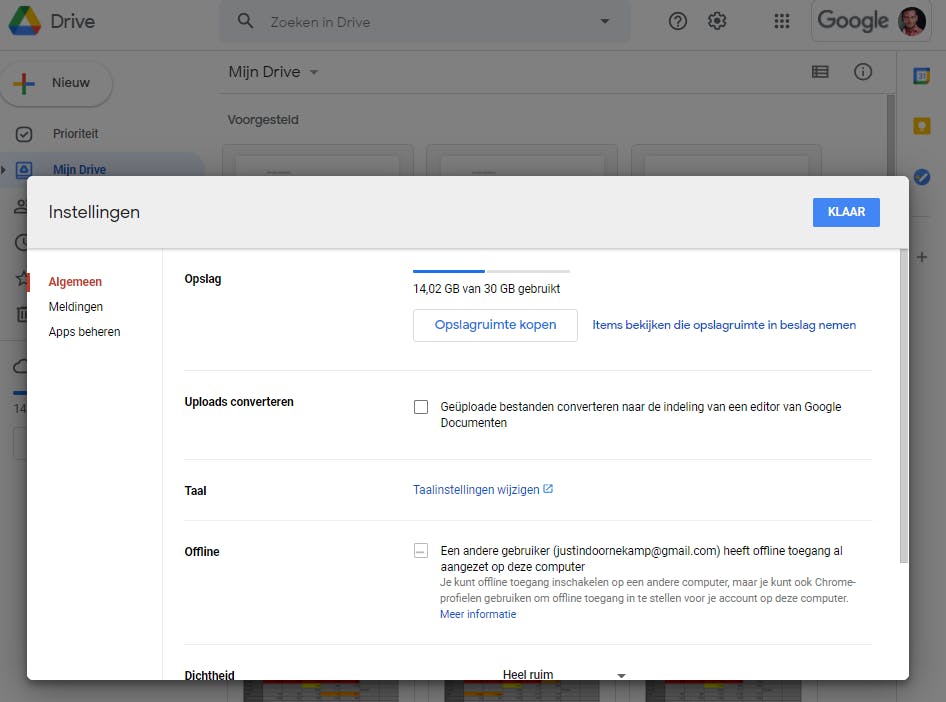Image resolution: width=946 pixels, height=702 pixels.
Task: Open Google Keep side panel icon
Action: (921, 126)
